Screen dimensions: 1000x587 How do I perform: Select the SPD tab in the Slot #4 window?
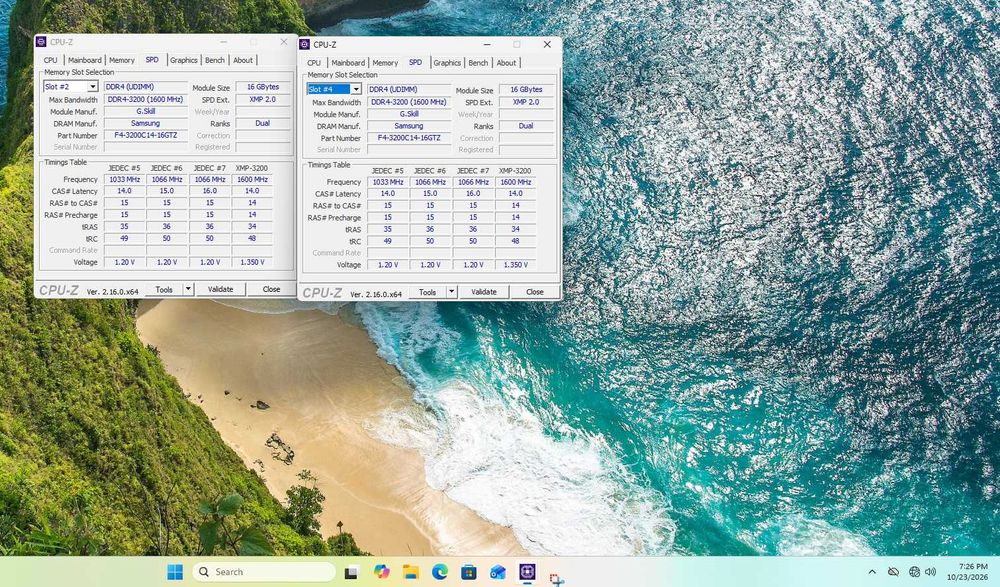click(415, 62)
